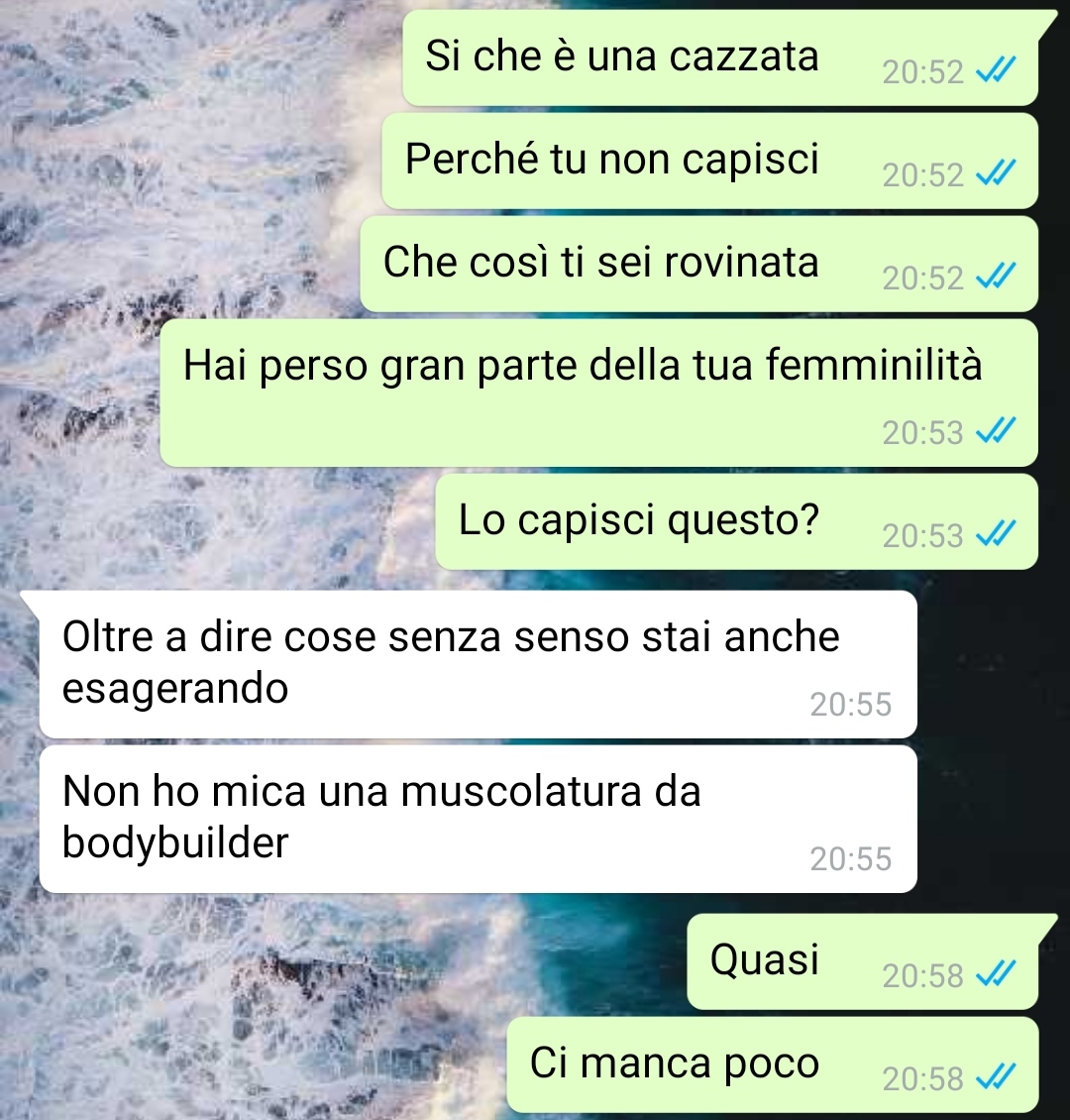Tap the 'Lo capisci questo?' message bubble
The height and width of the screenshot is (1120, 1070).
(737, 521)
